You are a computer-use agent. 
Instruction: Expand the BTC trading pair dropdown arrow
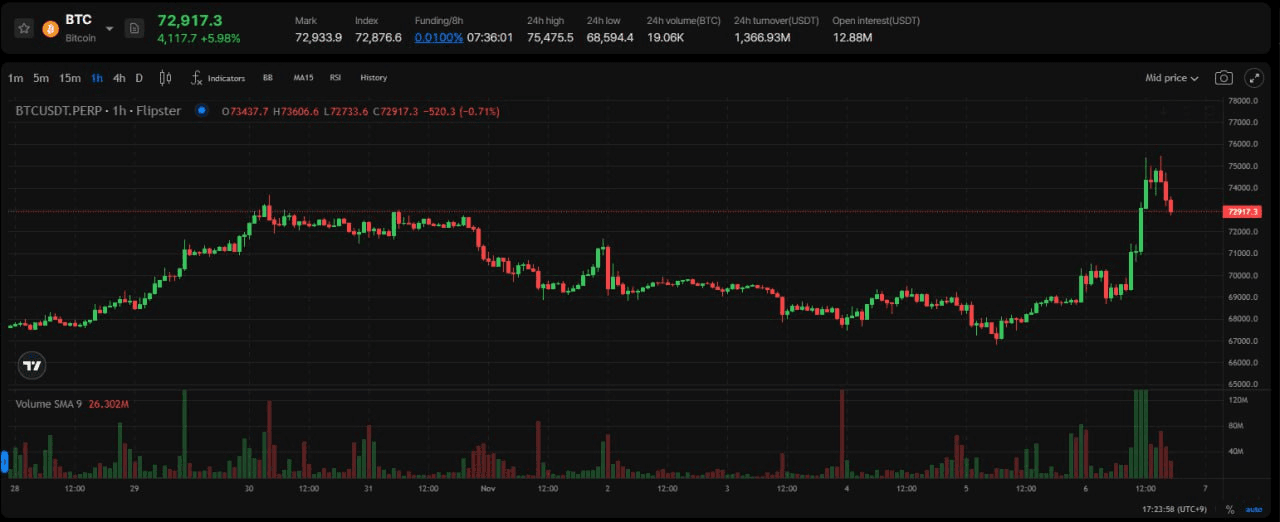(x=109, y=28)
